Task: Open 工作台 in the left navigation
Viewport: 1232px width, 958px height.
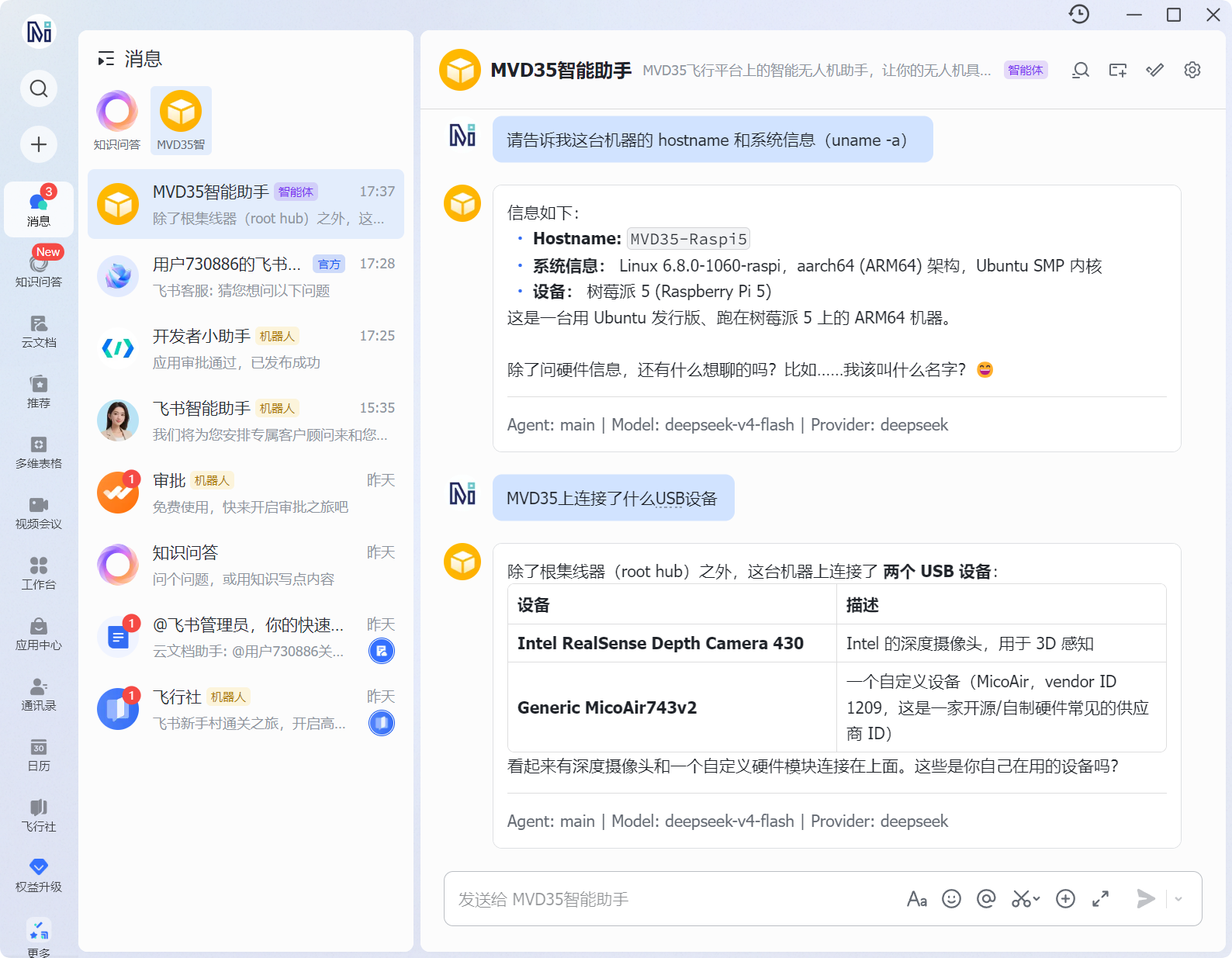Action: (39, 573)
